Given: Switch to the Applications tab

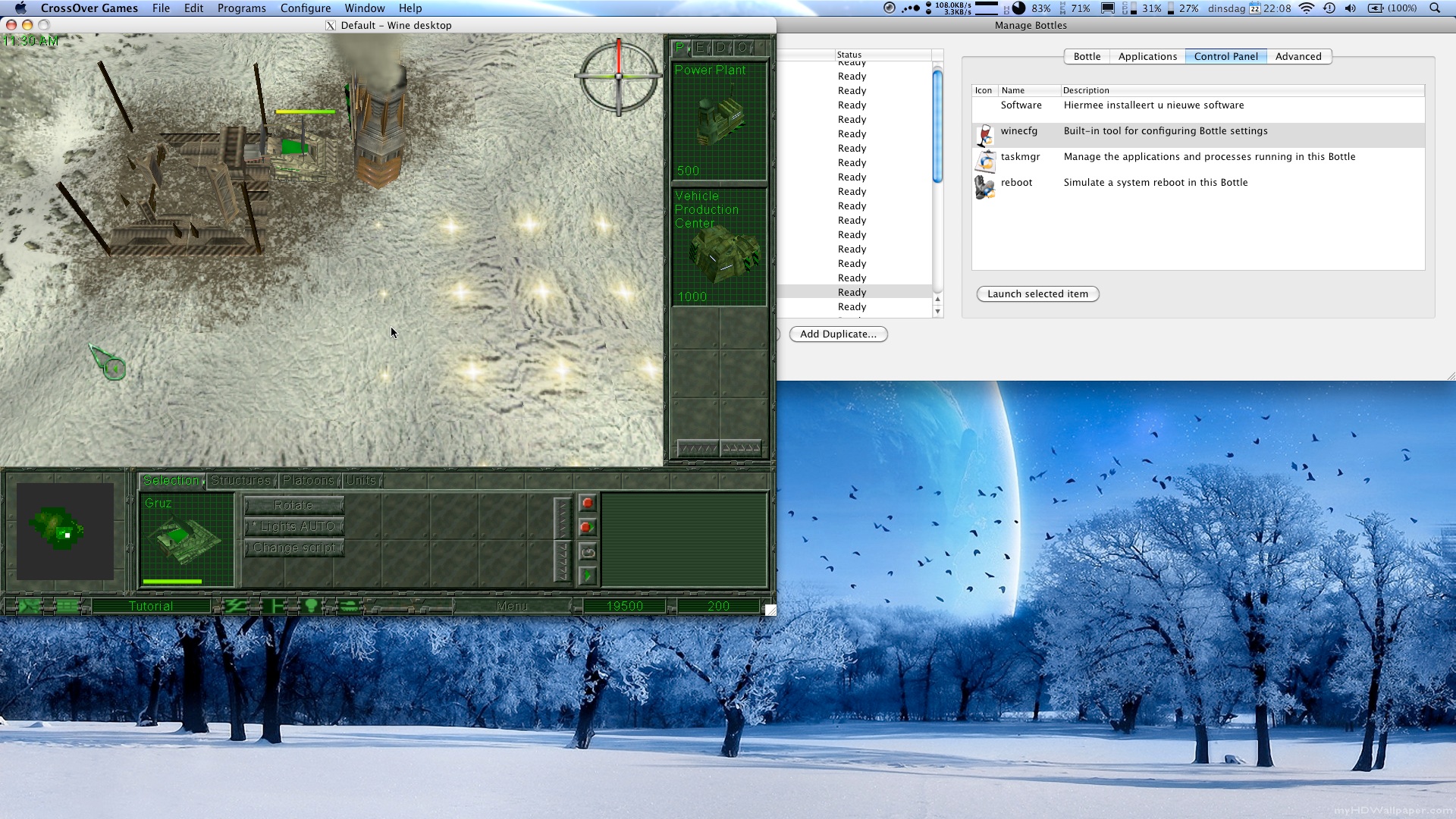Looking at the screenshot, I should 1147,57.
